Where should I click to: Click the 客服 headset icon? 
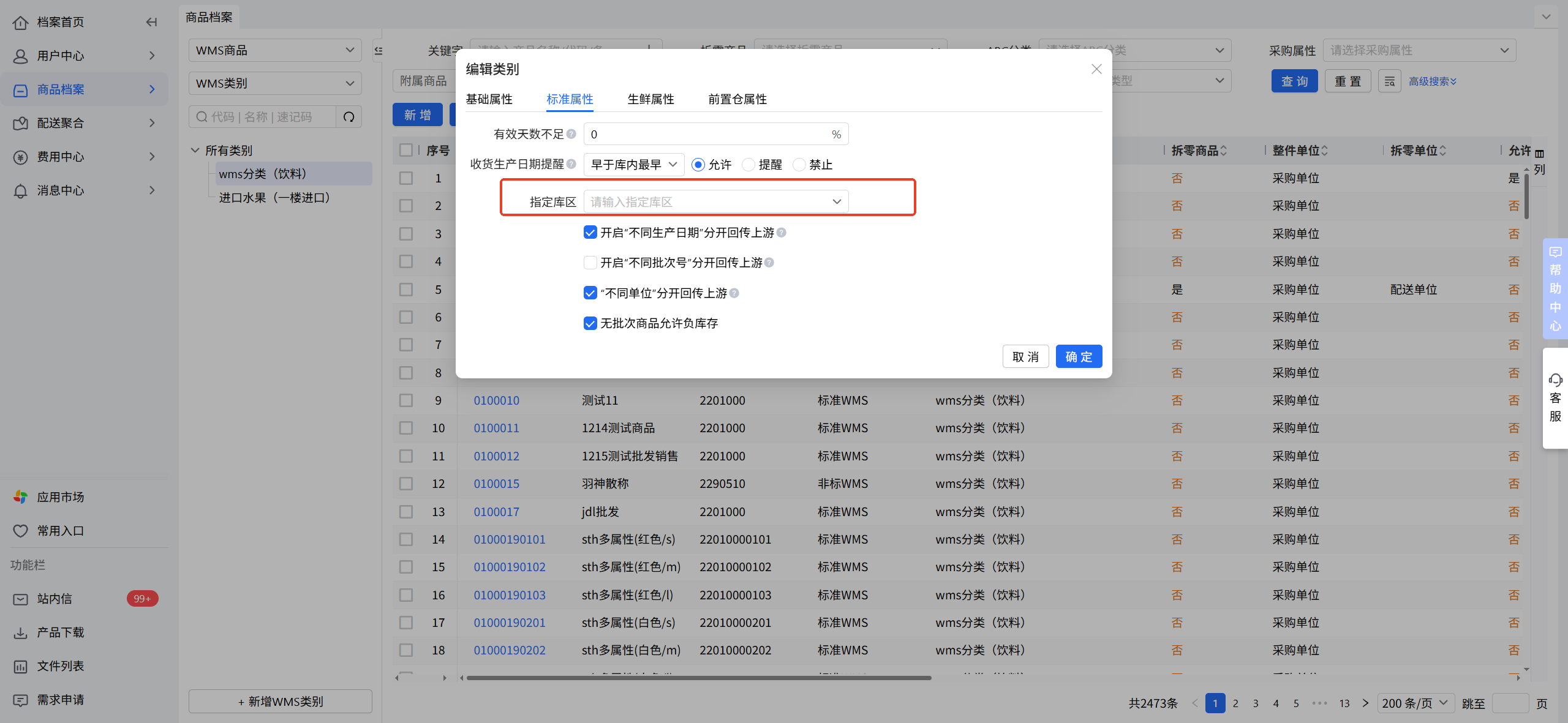(1555, 380)
